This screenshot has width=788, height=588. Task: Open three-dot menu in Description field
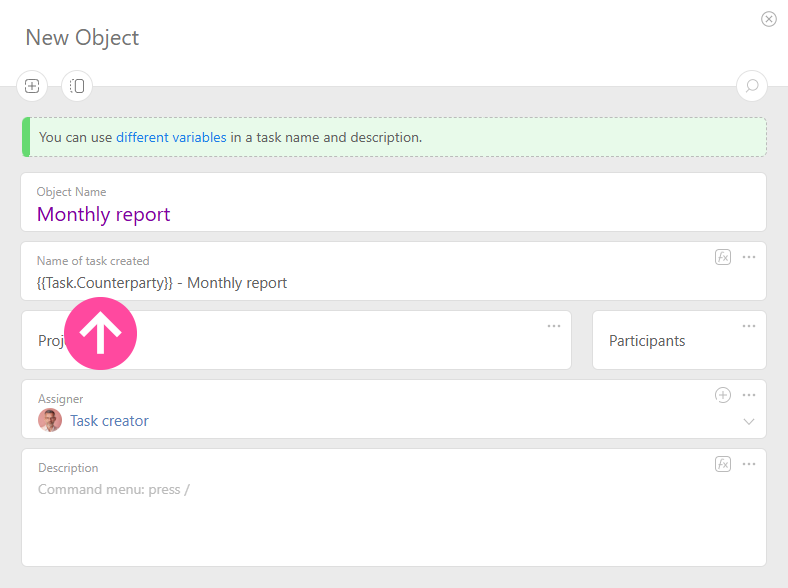click(x=749, y=464)
